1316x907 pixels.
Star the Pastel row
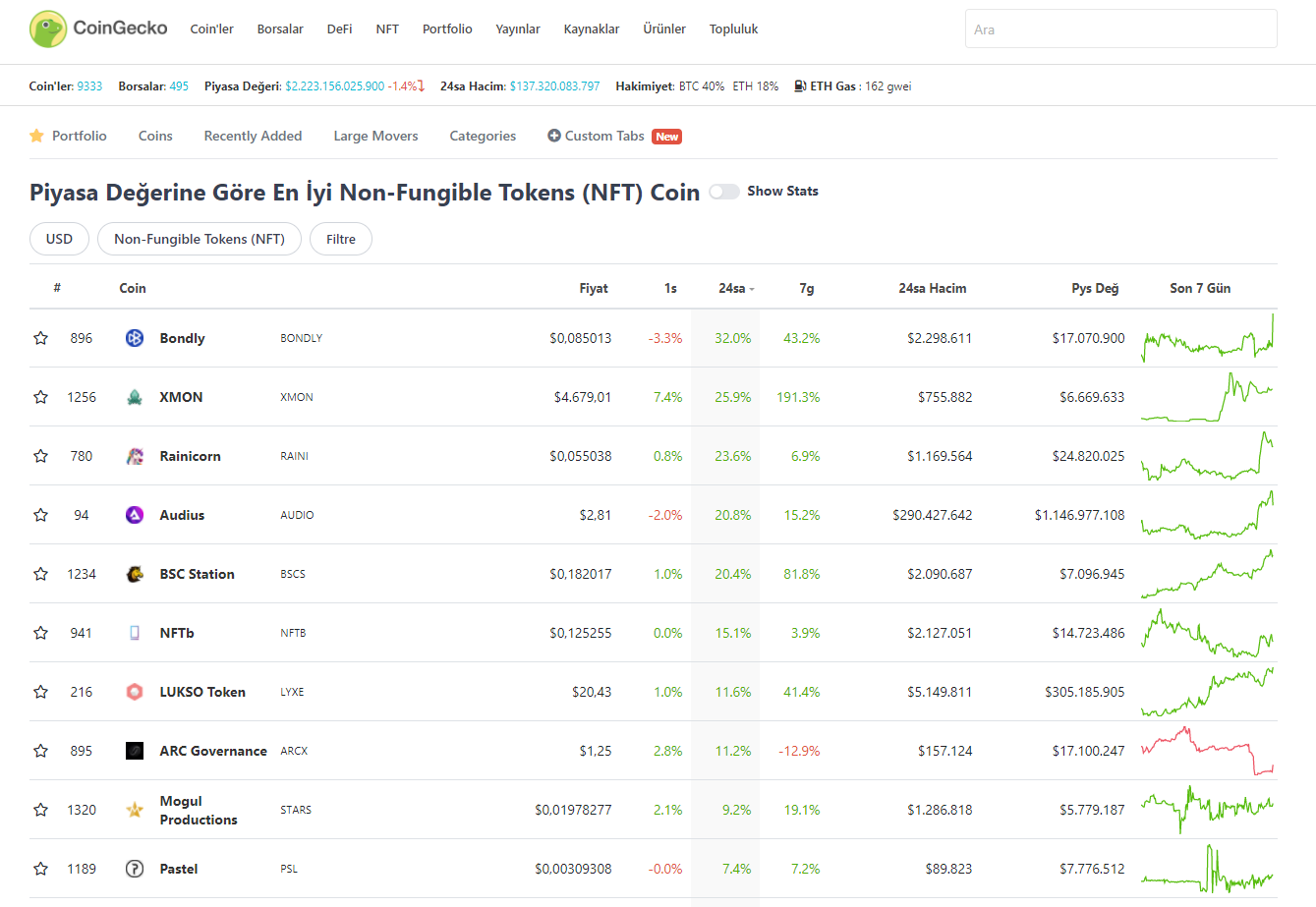tap(40, 869)
